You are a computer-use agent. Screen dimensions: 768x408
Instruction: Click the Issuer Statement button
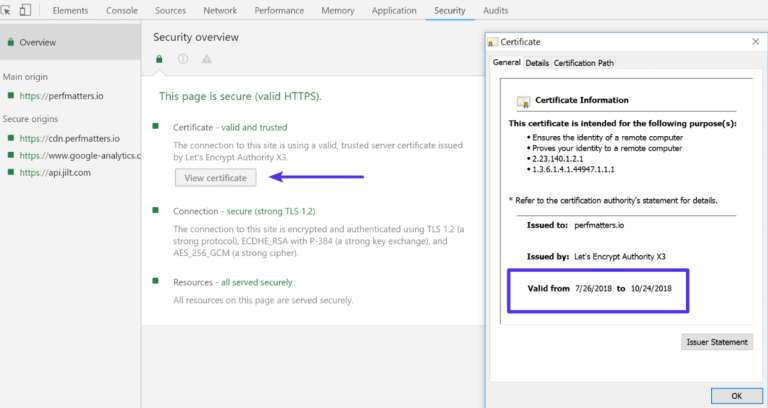(x=717, y=342)
